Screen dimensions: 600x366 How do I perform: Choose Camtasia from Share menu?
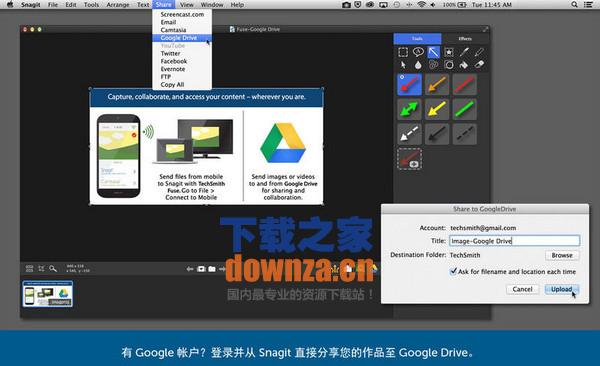pyautogui.click(x=182, y=30)
